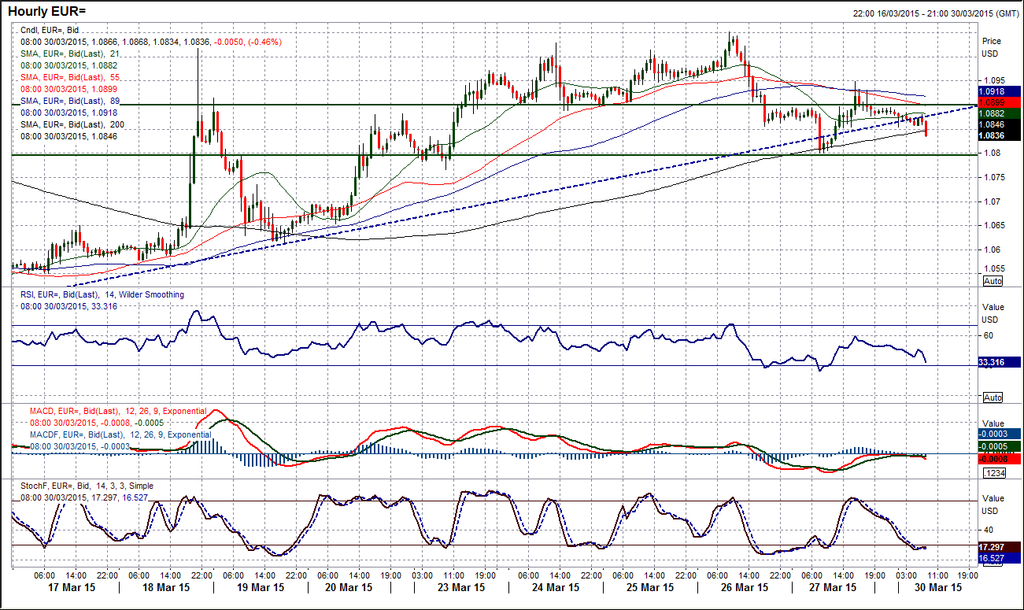Click the 1.095 price axis label
Image resolution: width=1024 pixels, height=610 pixels.
point(993,81)
